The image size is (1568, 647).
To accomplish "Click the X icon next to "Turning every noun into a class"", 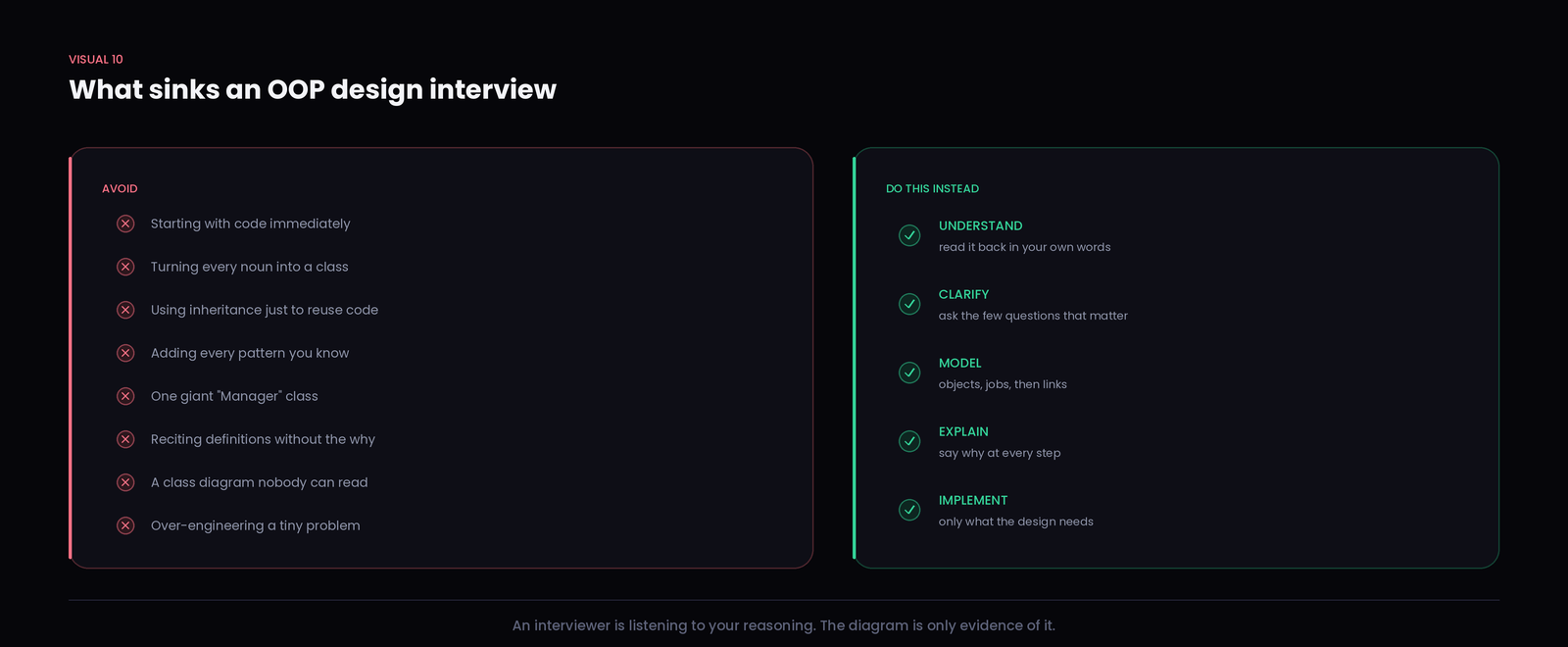I will (125, 267).
